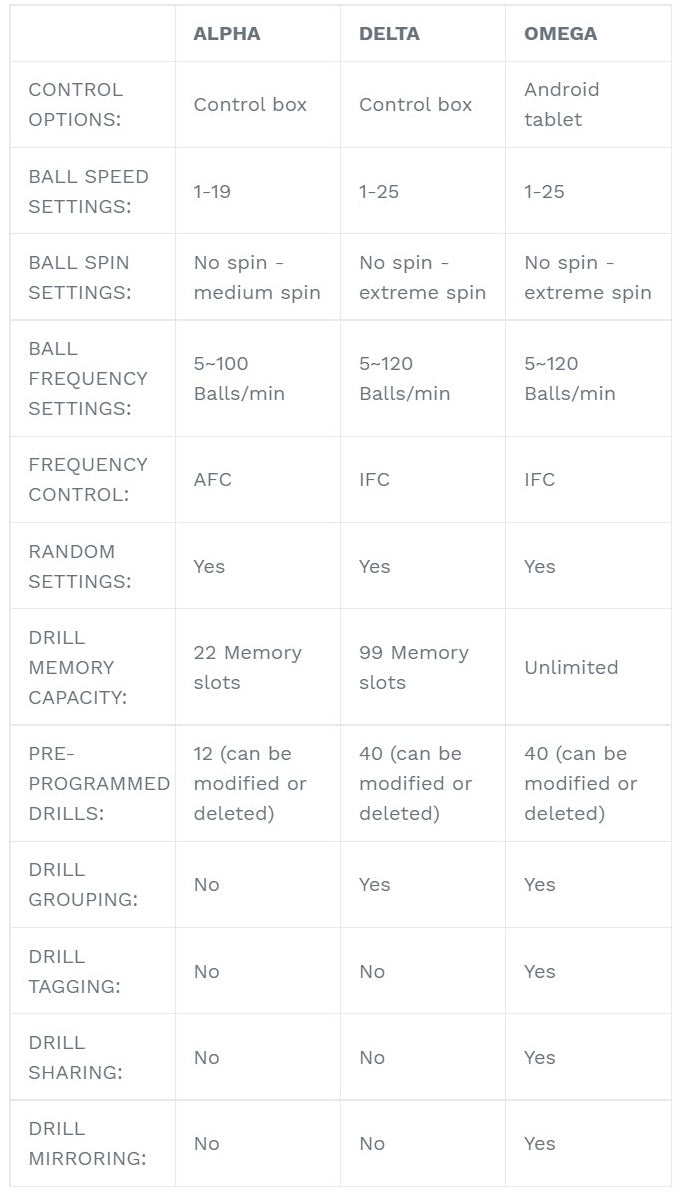The image size is (683, 1201).
Task: Click the PRE-PROGRAMMED DRILLS label
Action: [96, 783]
